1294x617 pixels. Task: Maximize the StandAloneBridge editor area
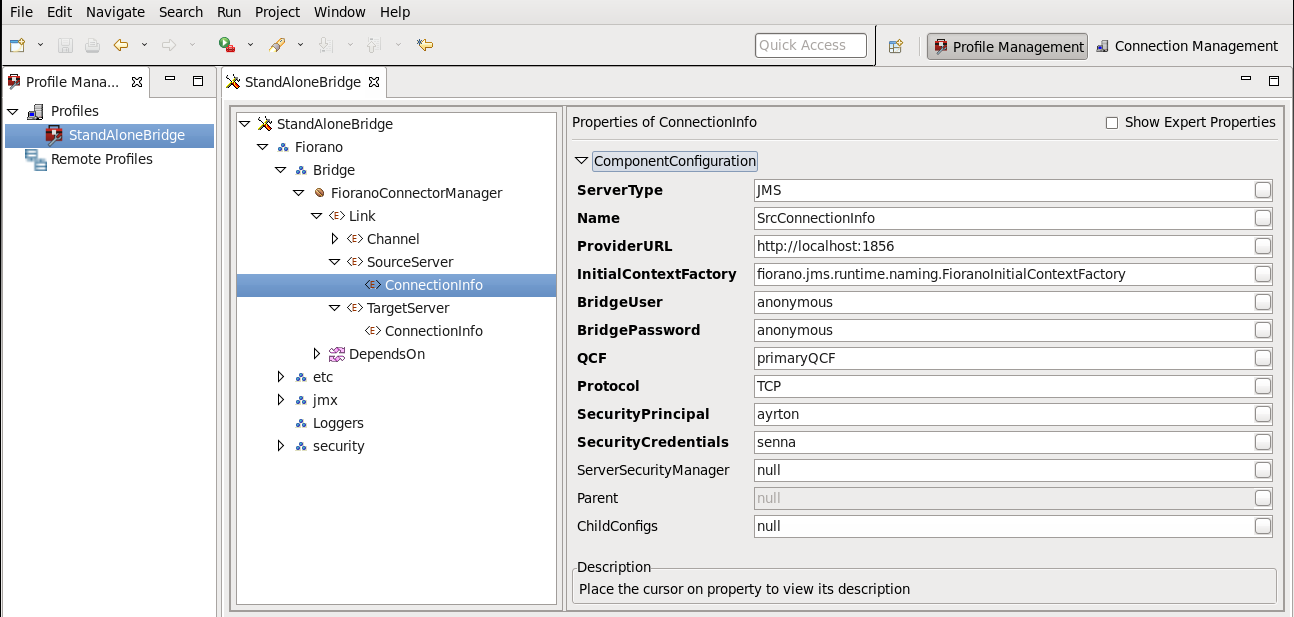pos(1274,81)
